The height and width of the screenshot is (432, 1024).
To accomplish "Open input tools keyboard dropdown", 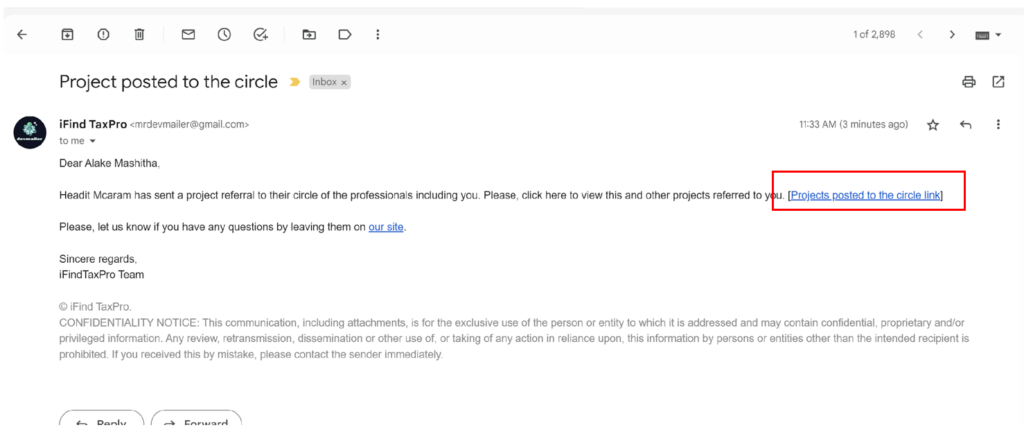I will [988, 35].
